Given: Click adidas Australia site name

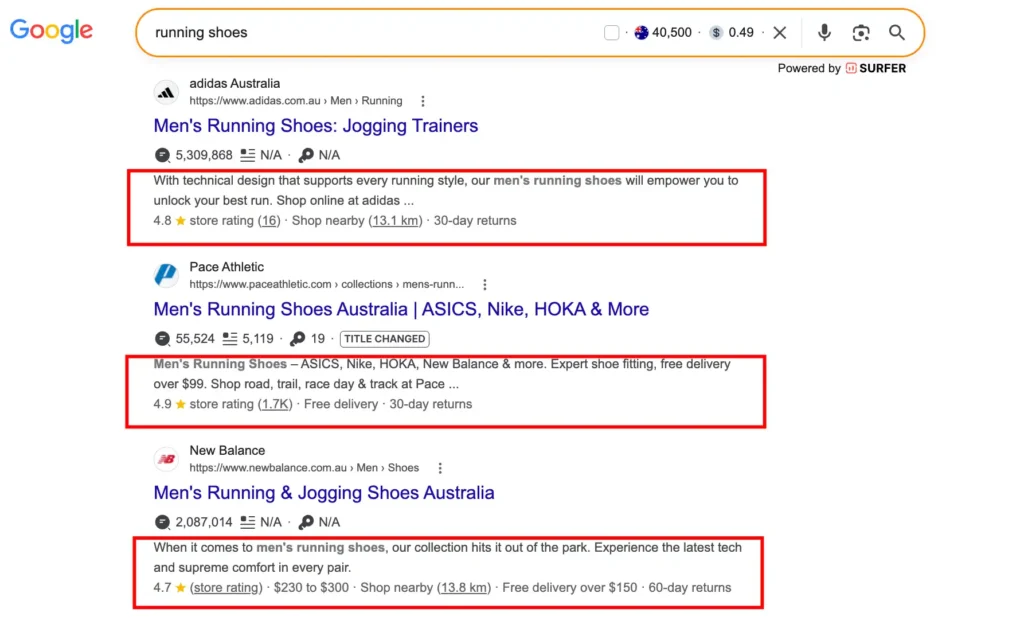Looking at the screenshot, I should point(234,84).
